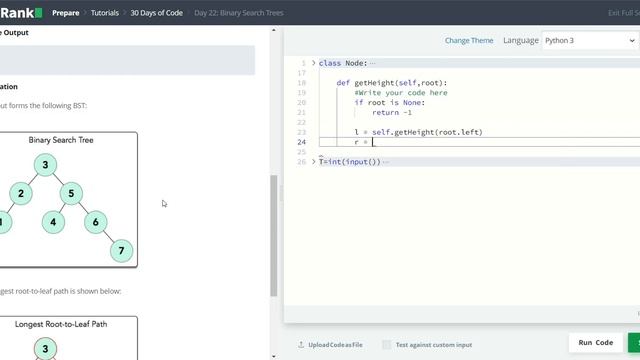Click the 'Longest Root-to-Leaf Path' title

pos(61,324)
